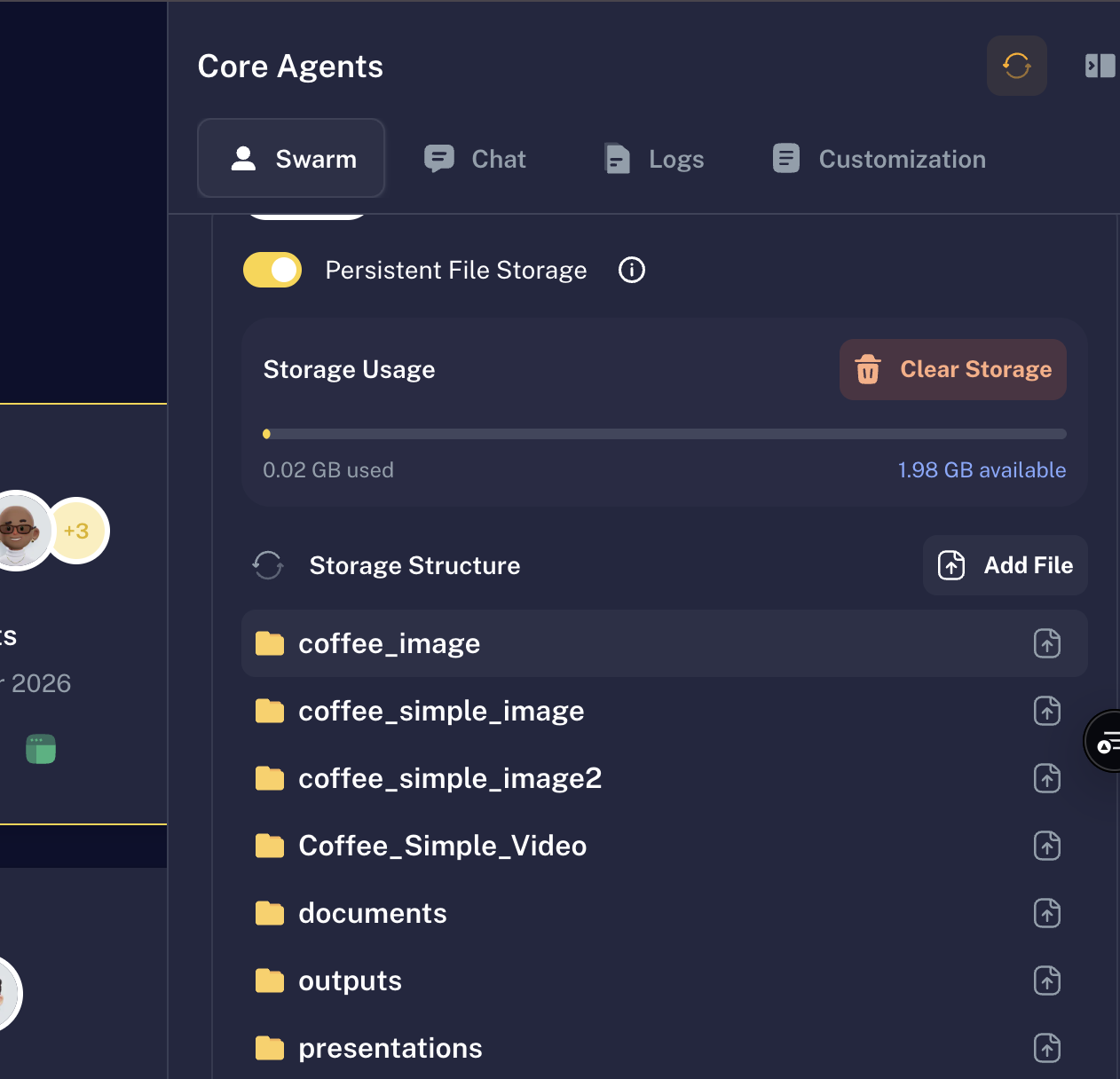Viewport: 1120px width, 1079px height.
Task: Expand the coffee_simple_image folder
Action: (441, 711)
